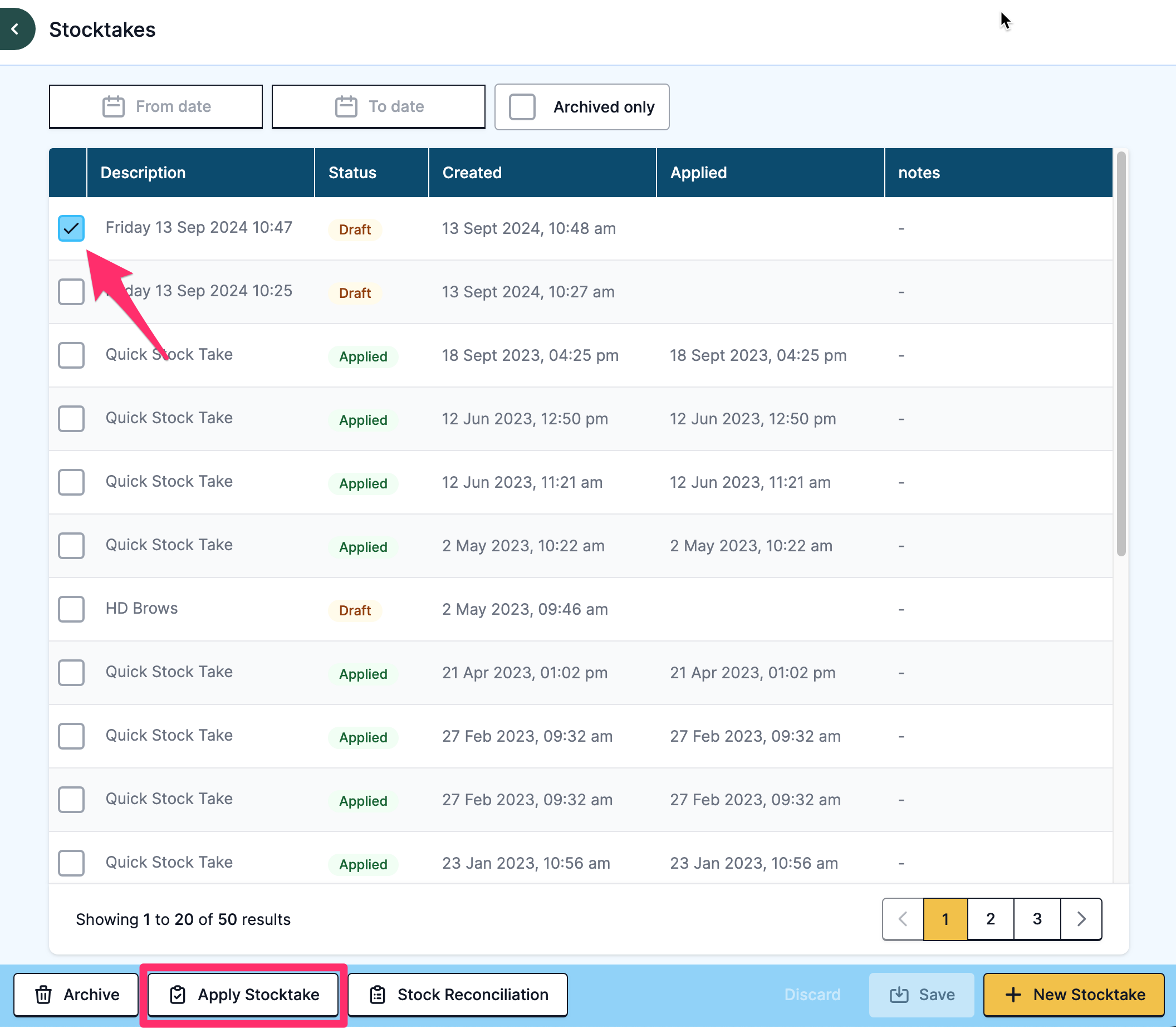Image resolution: width=1176 pixels, height=1028 pixels.
Task: Open the HD Brows stocktake entry
Action: pos(141,609)
